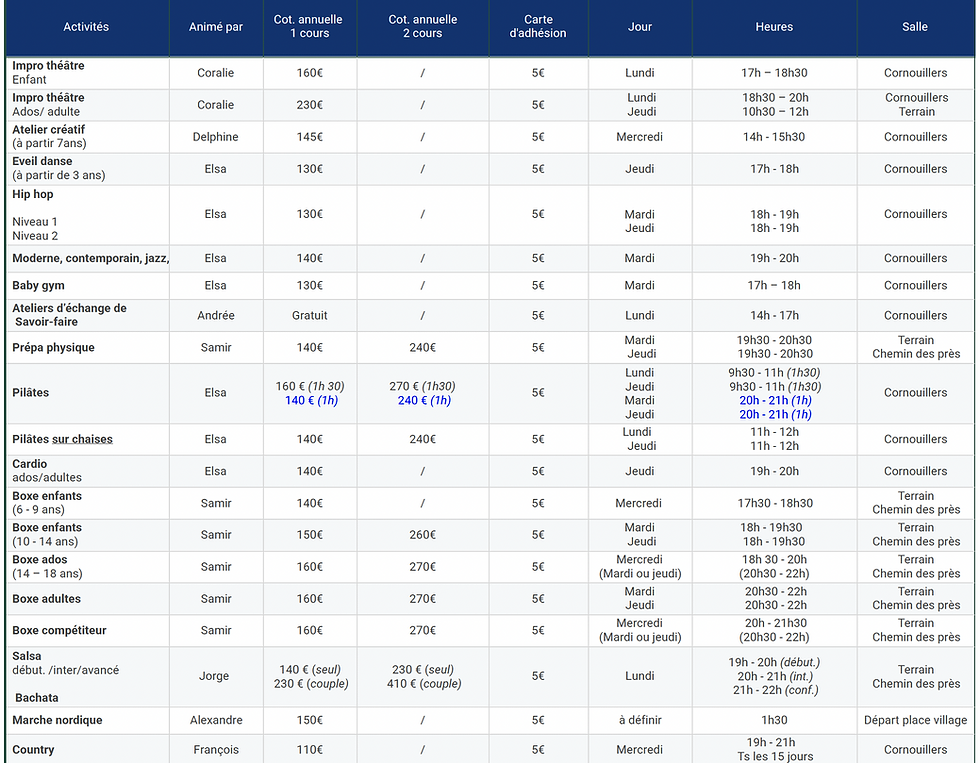Screen dimensions: 980x763
Task: Select the "Carte d'adhésion" header
Action: pyautogui.click(x=538, y=26)
